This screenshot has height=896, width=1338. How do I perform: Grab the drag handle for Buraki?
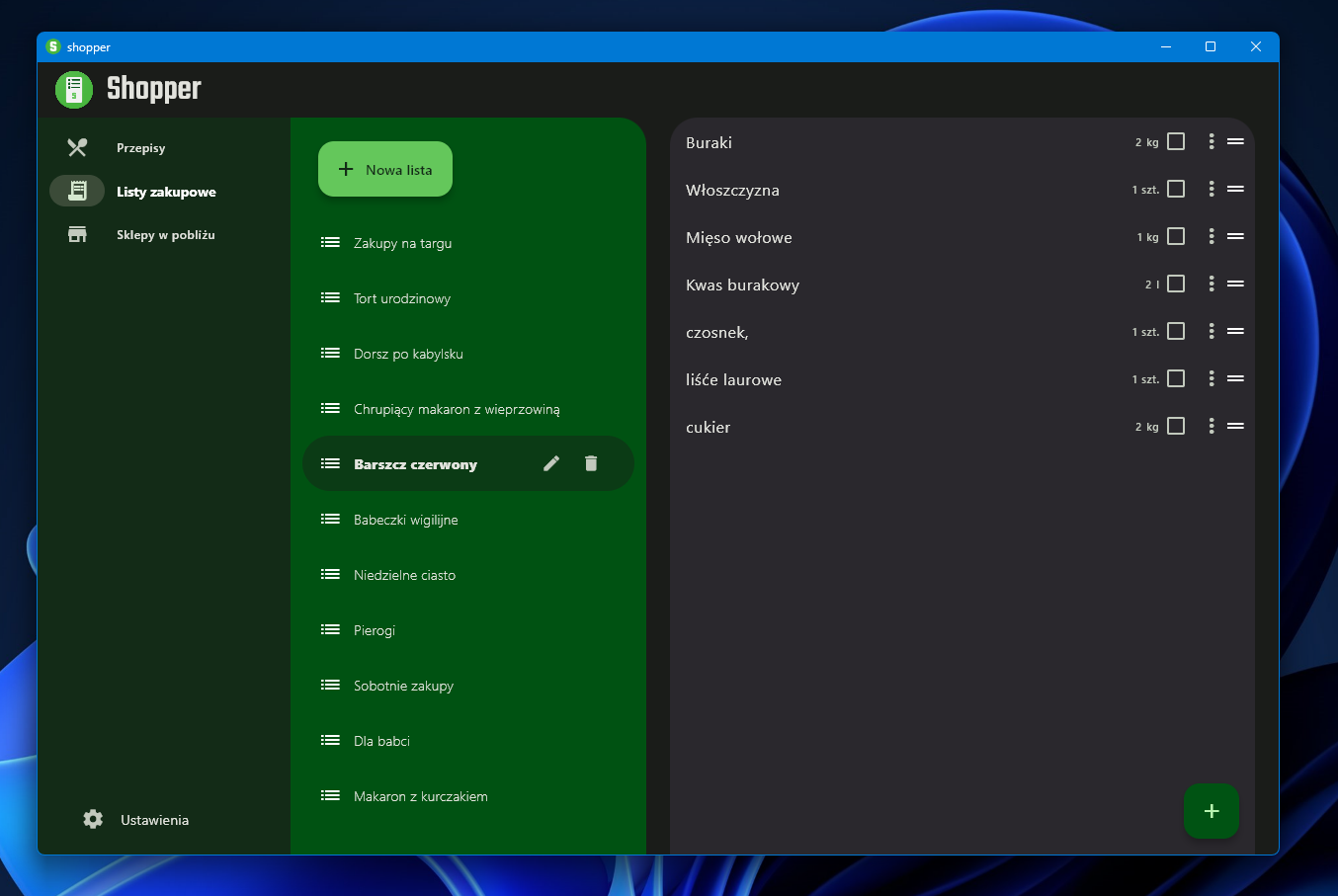[1235, 141]
